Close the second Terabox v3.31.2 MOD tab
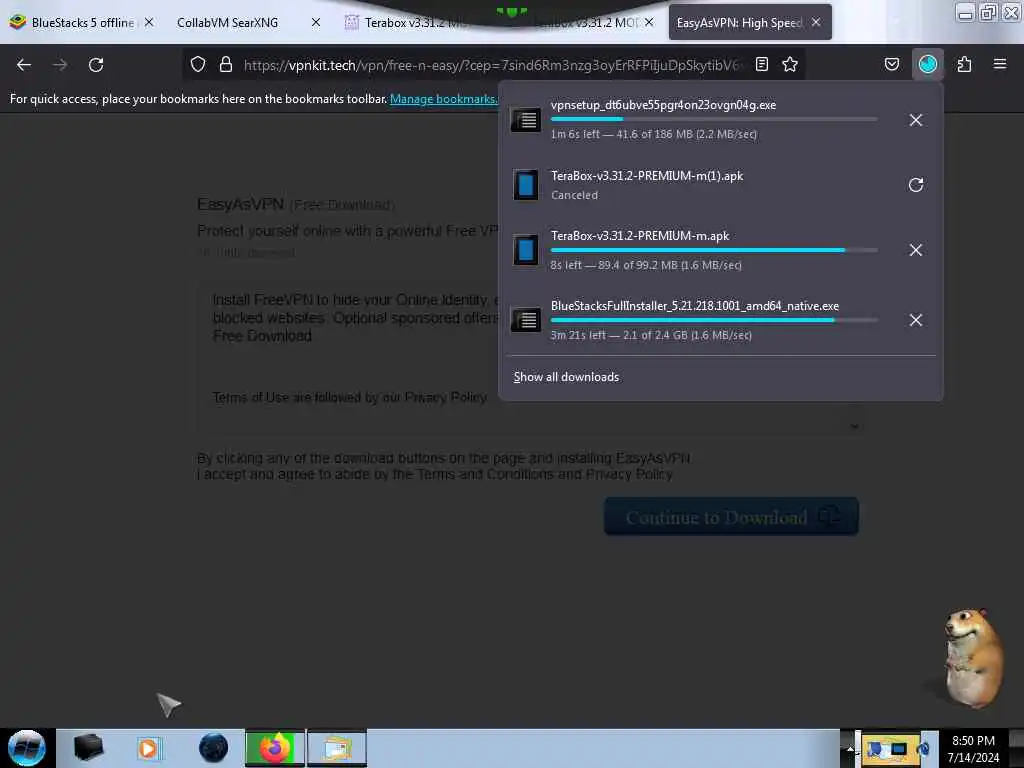 click(x=649, y=22)
